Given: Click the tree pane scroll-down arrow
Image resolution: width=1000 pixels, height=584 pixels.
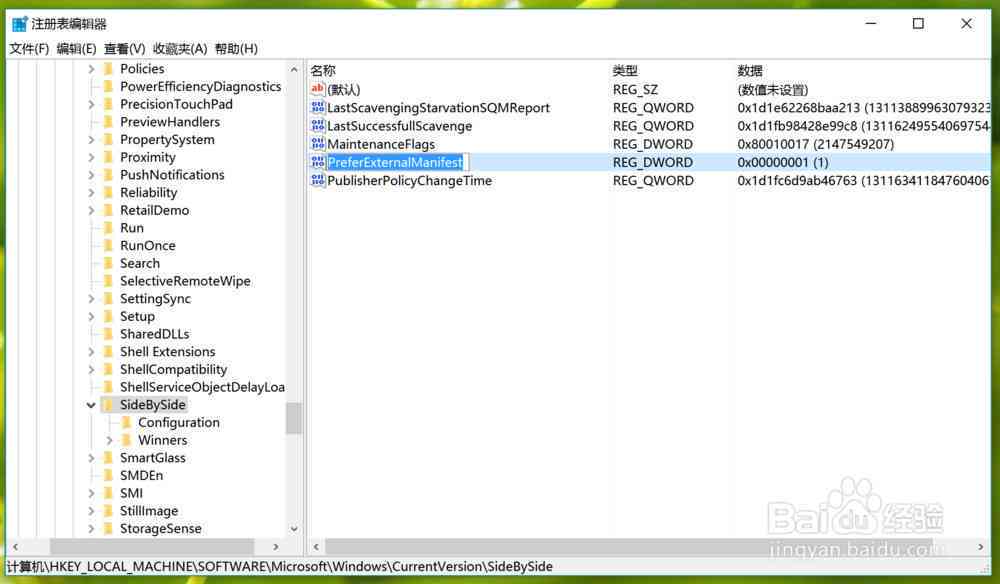Looking at the screenshot, I should click(294, 529).
